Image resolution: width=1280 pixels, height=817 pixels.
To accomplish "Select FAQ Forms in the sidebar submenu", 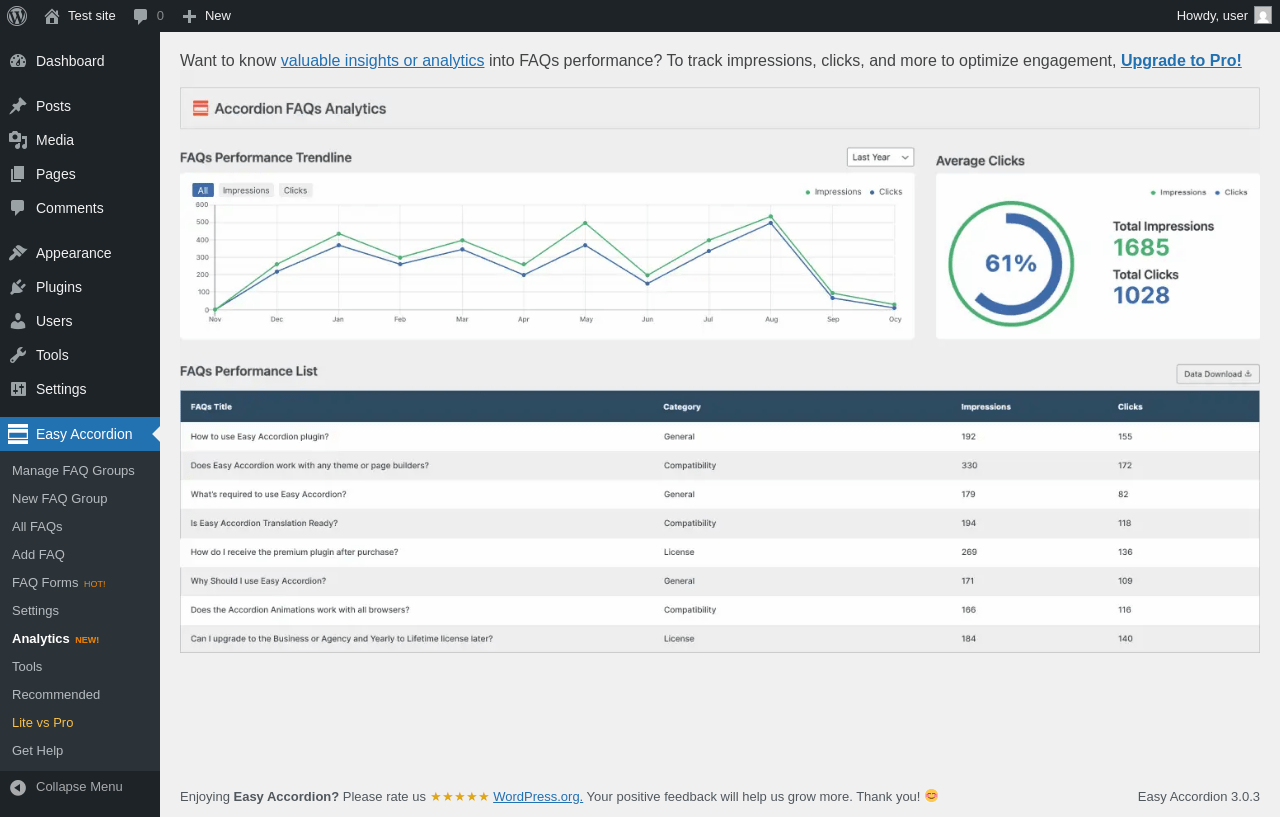I will 45,582.
